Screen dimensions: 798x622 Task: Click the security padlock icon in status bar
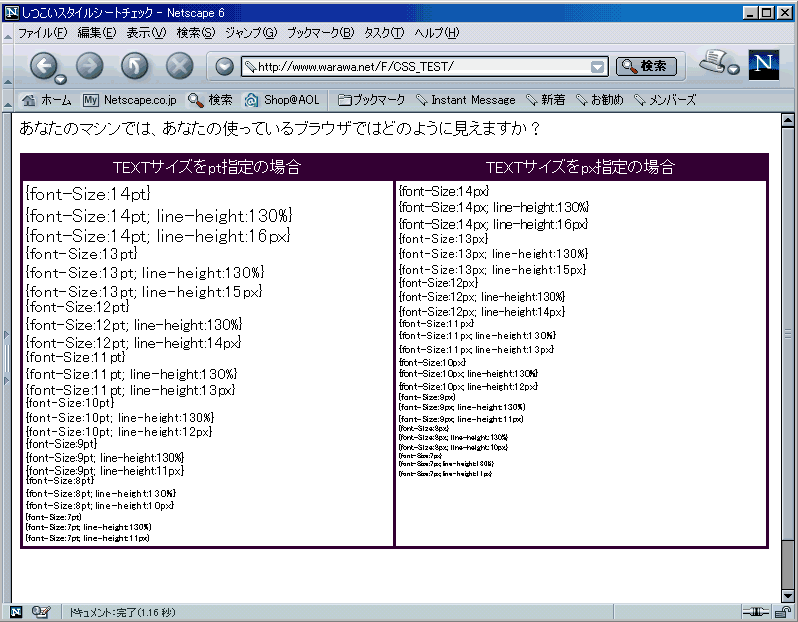click(x=783, y=612)
